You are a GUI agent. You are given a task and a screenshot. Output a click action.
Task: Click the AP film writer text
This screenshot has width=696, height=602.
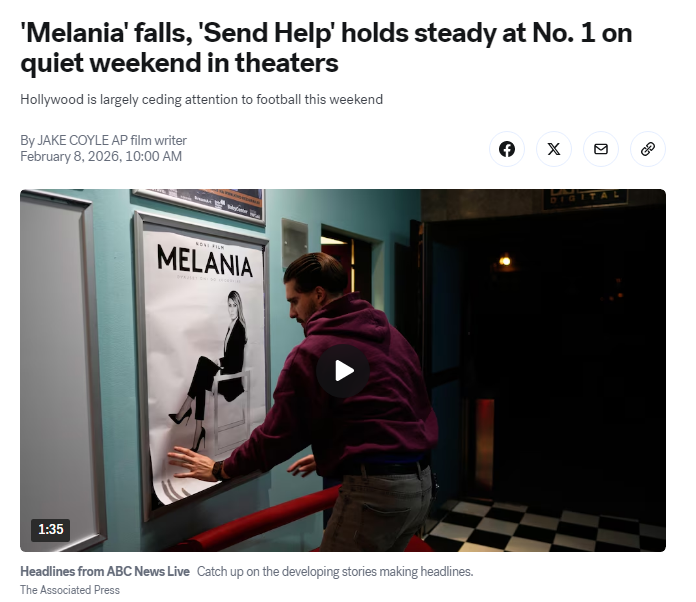(149, 140)
